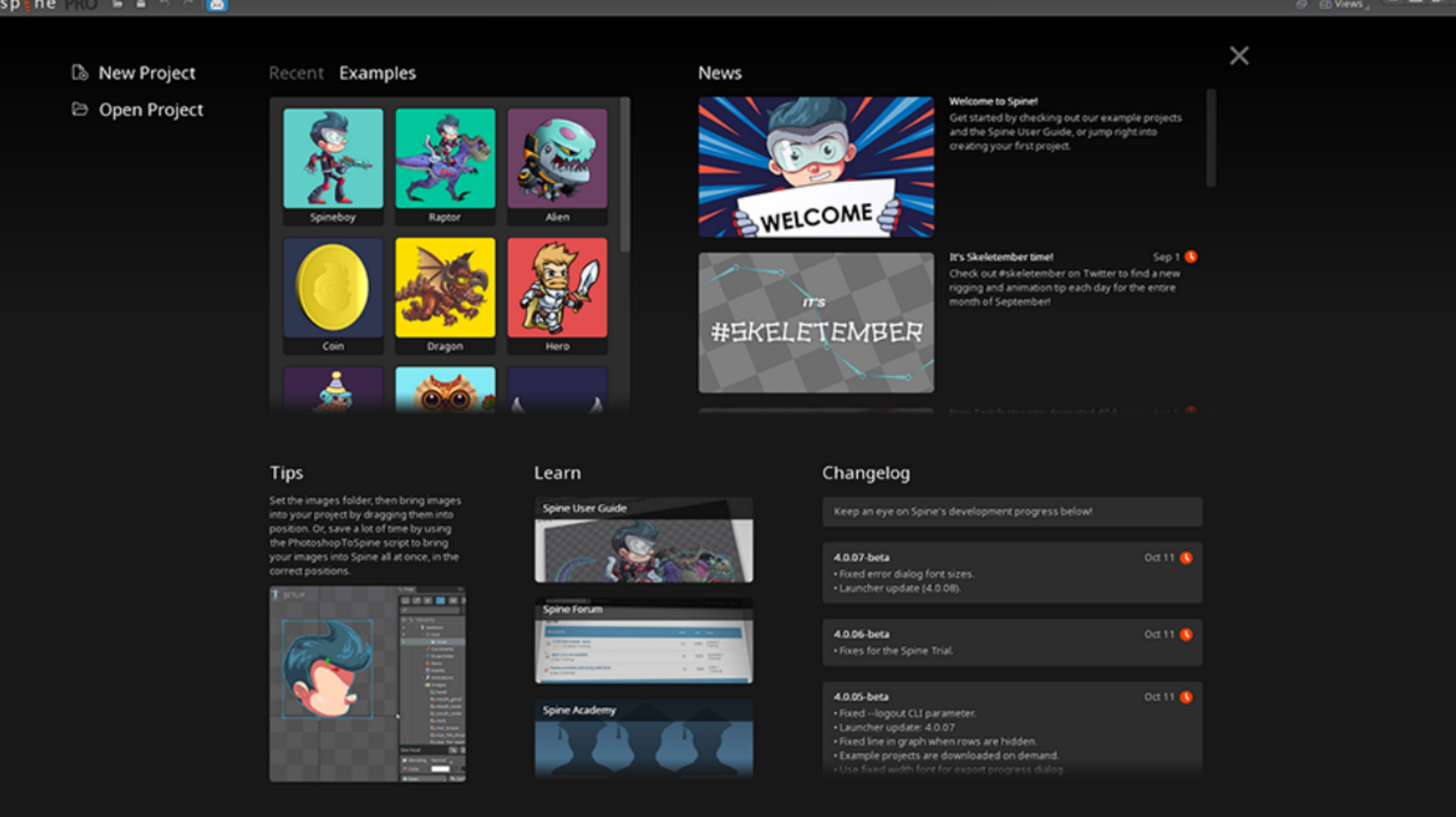Click the Spine PRO logo in top bar

[x=49, y=5]
